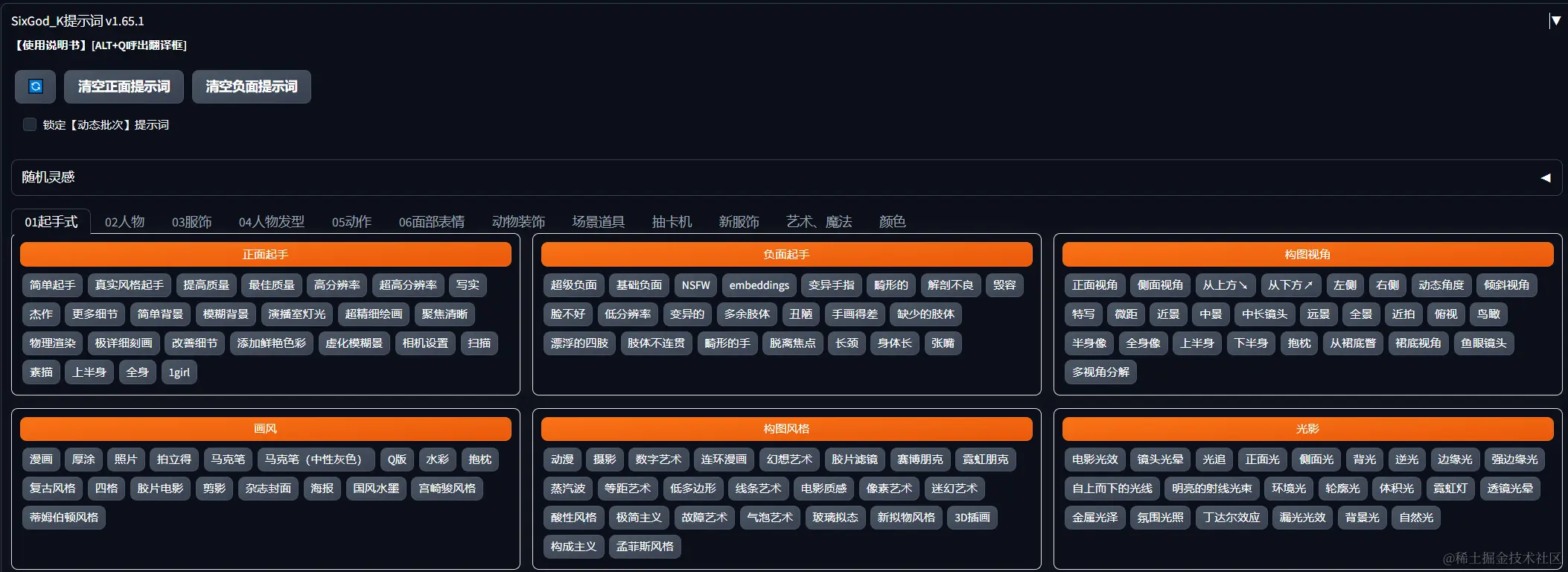
Task: Add the 真实风格起手 prompt tag
Action: [129, 285]
